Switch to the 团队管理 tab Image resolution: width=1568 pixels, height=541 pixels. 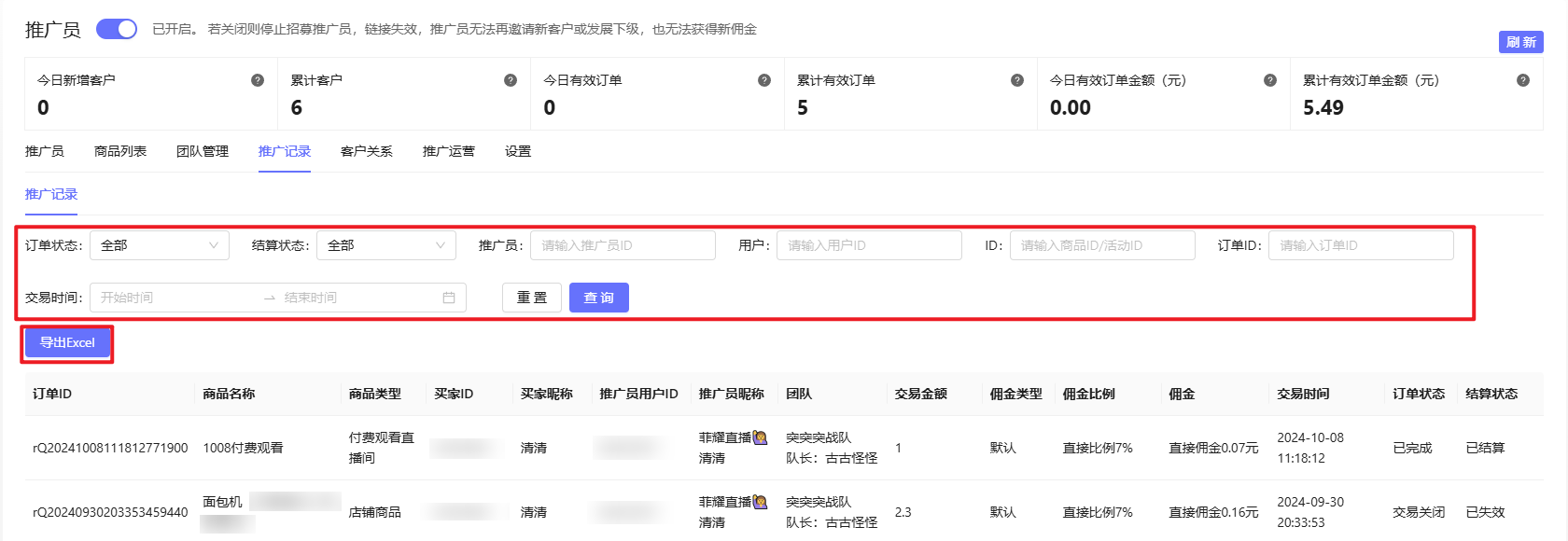click(203, 151)
